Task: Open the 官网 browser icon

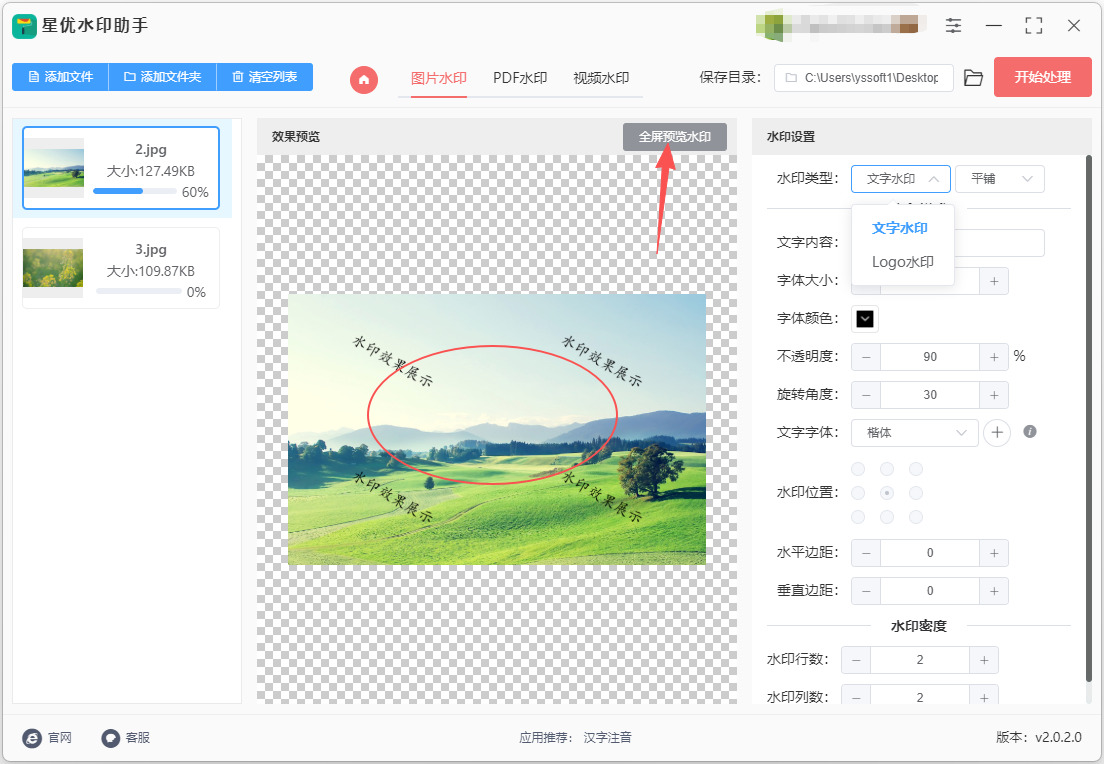Action: [x=32, y=737]
